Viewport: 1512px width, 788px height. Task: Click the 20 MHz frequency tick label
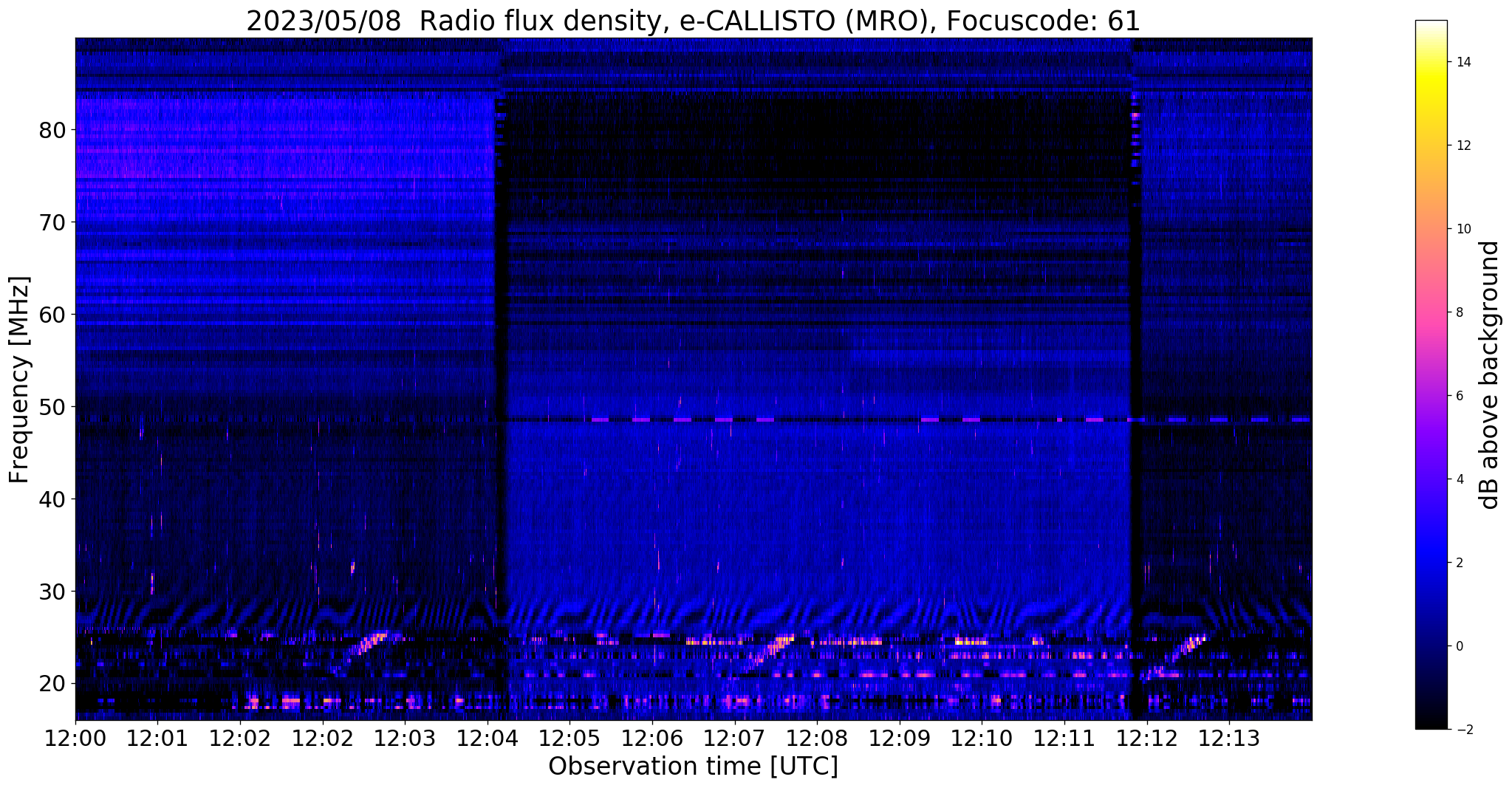coord(52,684)
